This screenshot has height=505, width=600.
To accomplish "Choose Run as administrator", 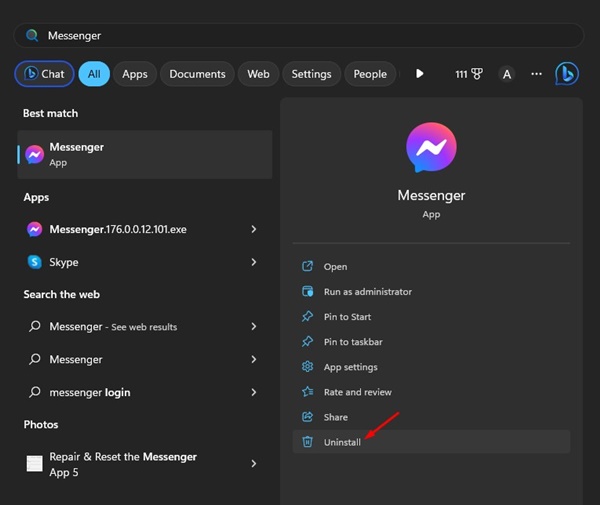I will [367, 292].
